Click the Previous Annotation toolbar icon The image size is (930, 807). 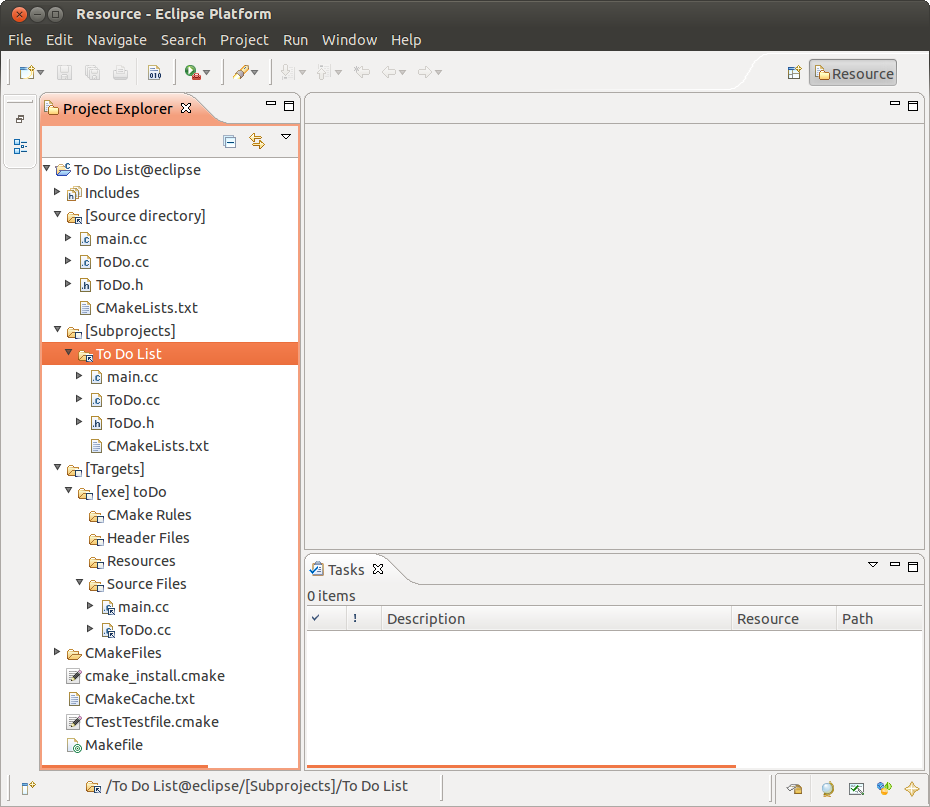(x=323, y=72)
